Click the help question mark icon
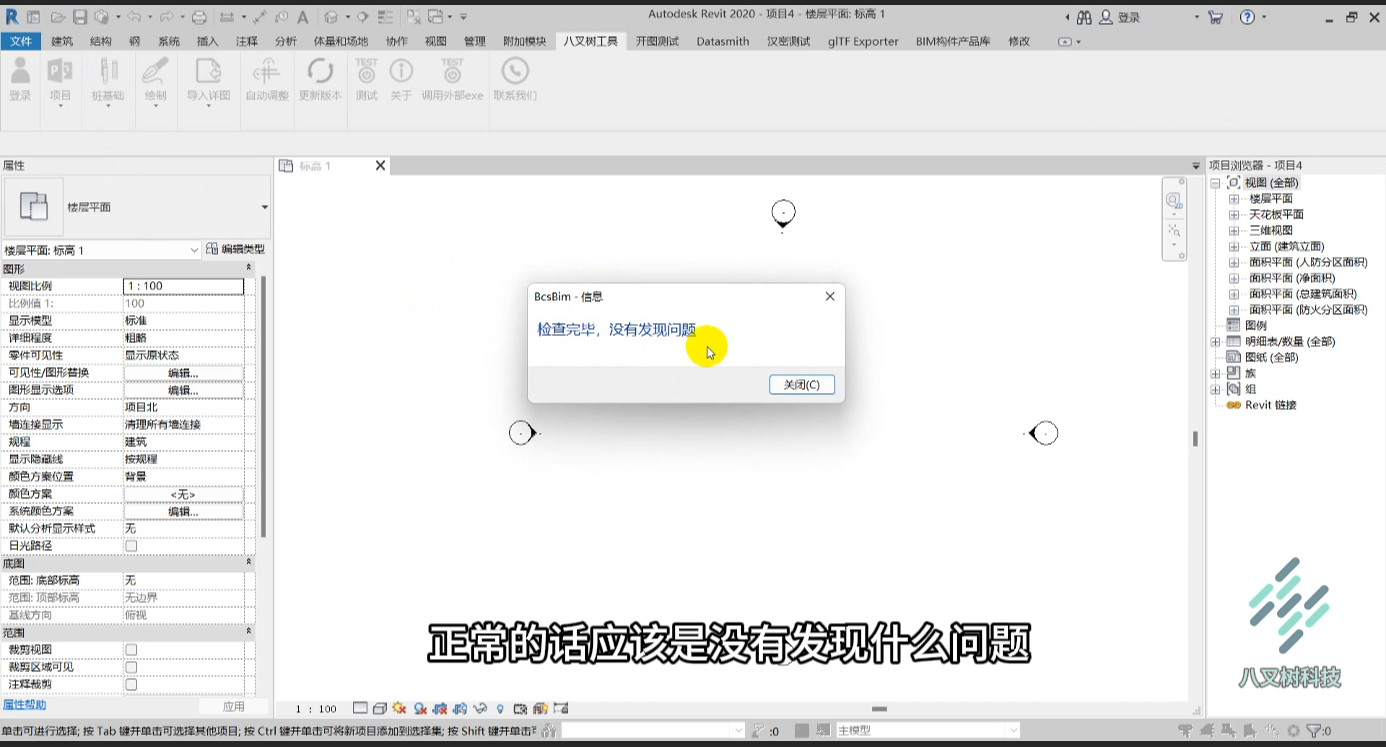 coord(1247,17)
